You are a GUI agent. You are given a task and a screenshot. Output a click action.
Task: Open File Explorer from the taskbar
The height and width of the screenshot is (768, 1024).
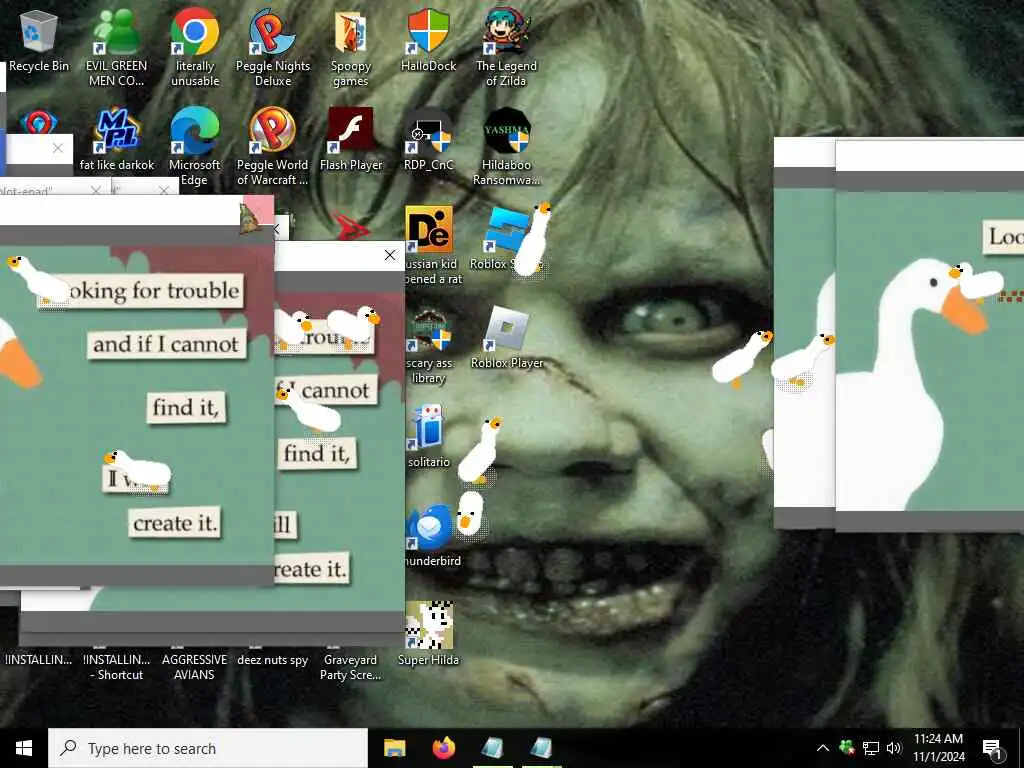coord(394,748)
